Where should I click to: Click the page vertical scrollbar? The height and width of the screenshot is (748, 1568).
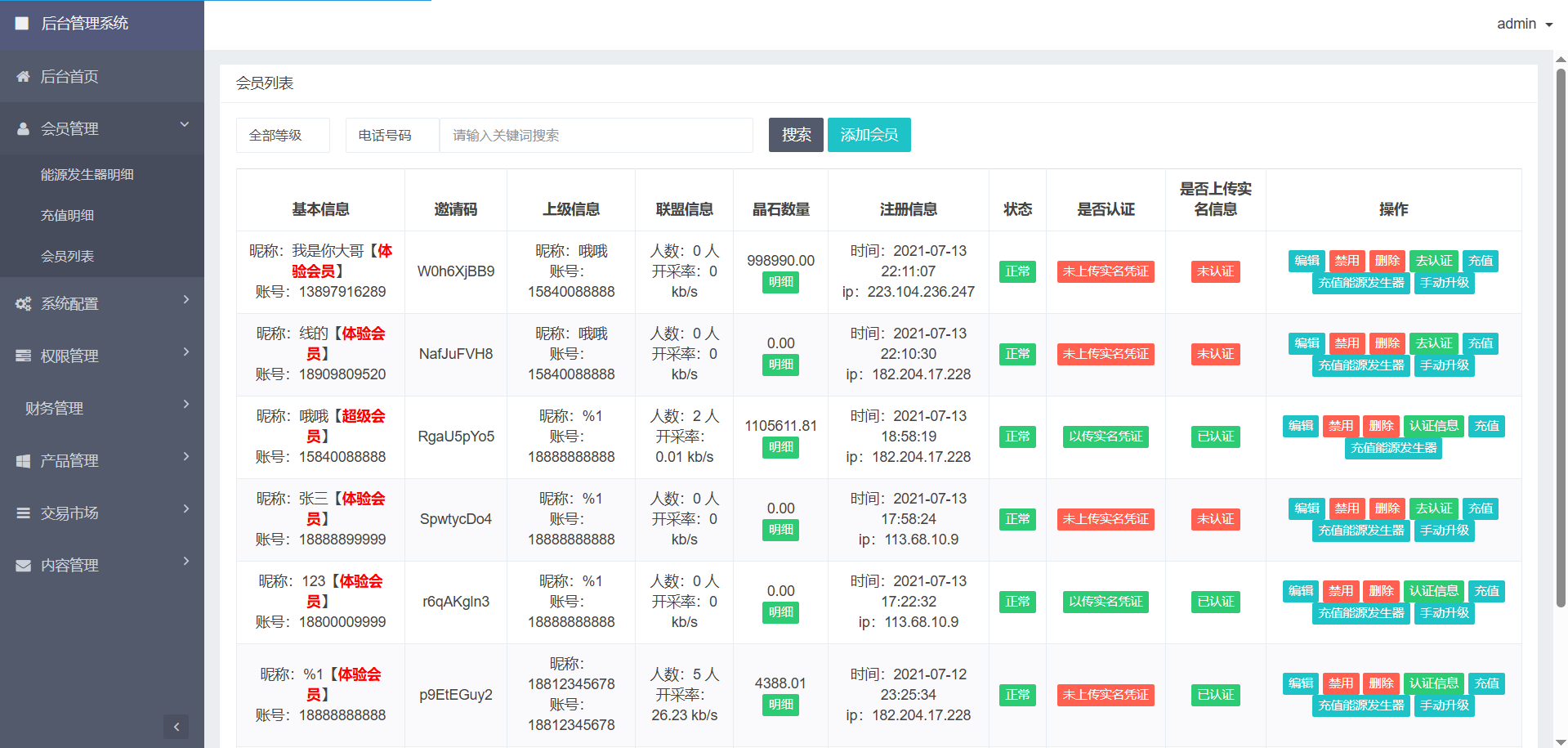tap(1561, 327)
